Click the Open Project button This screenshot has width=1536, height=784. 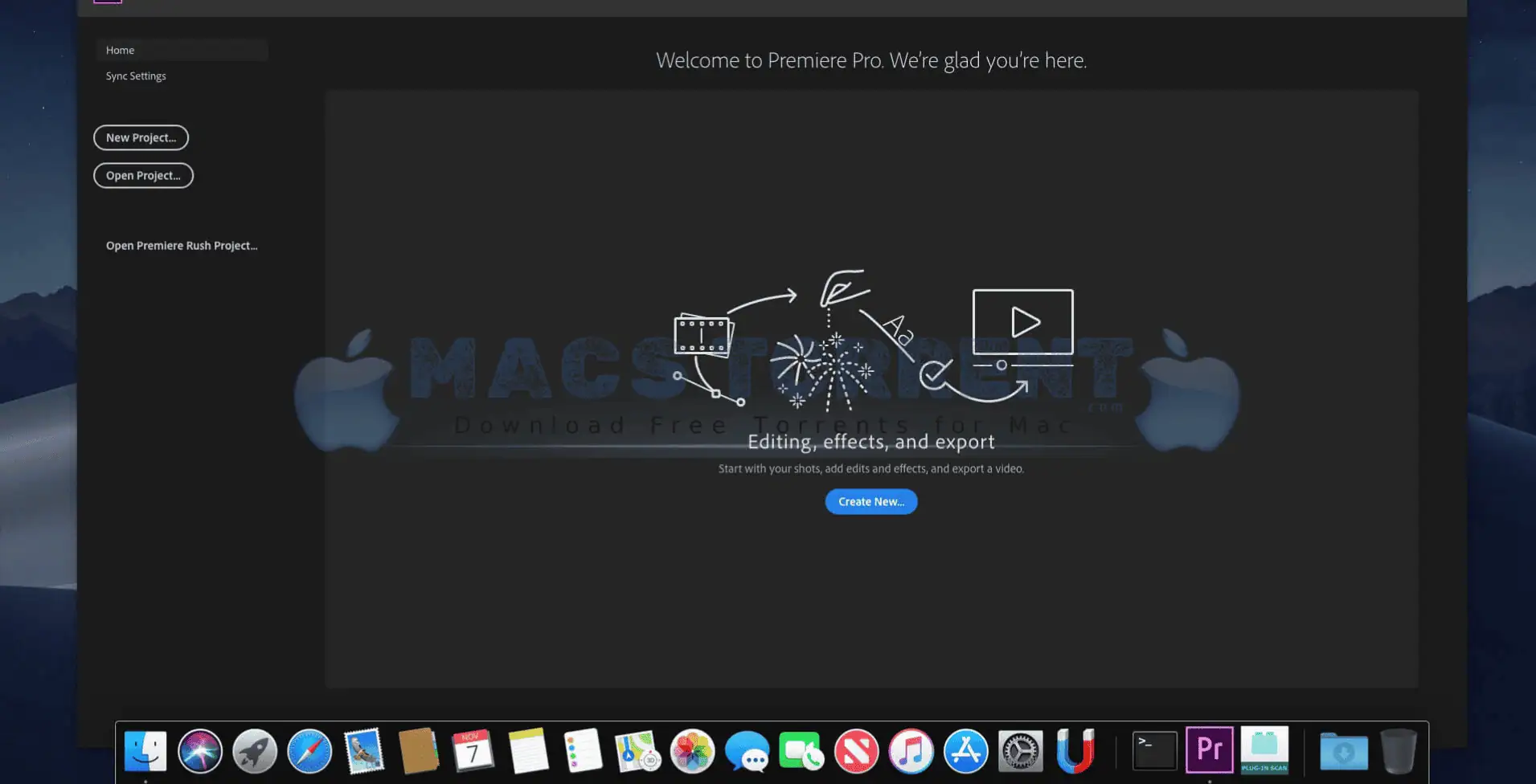pyautogui.click(x=143, y=175)
